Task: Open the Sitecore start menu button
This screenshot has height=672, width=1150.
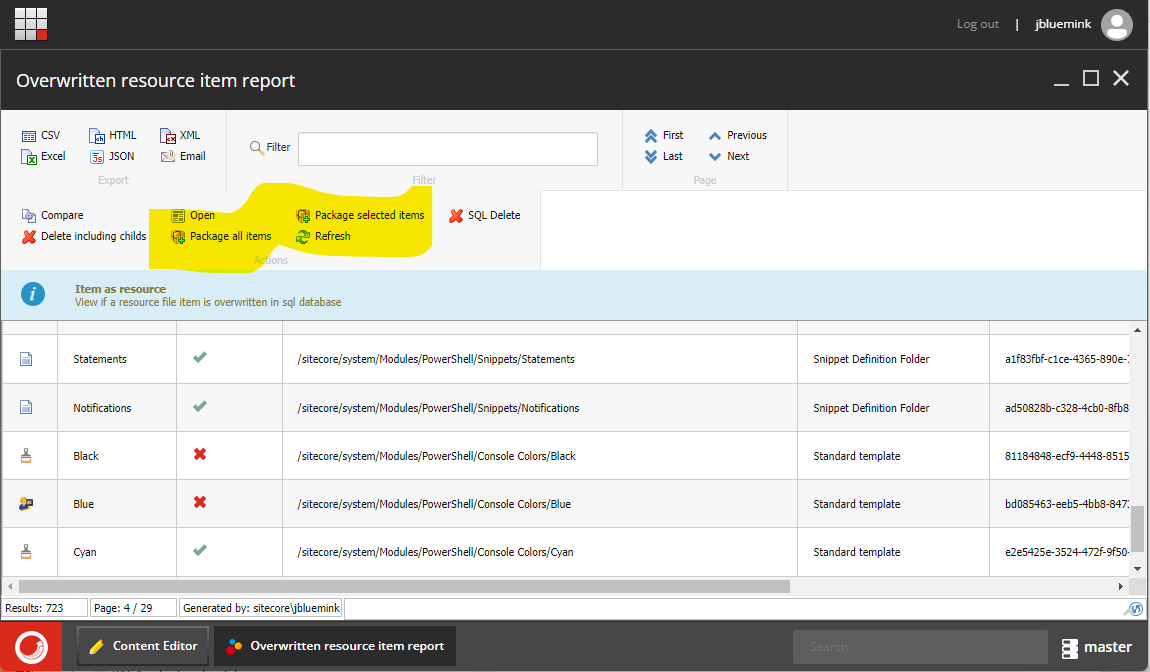Action: 31,646
